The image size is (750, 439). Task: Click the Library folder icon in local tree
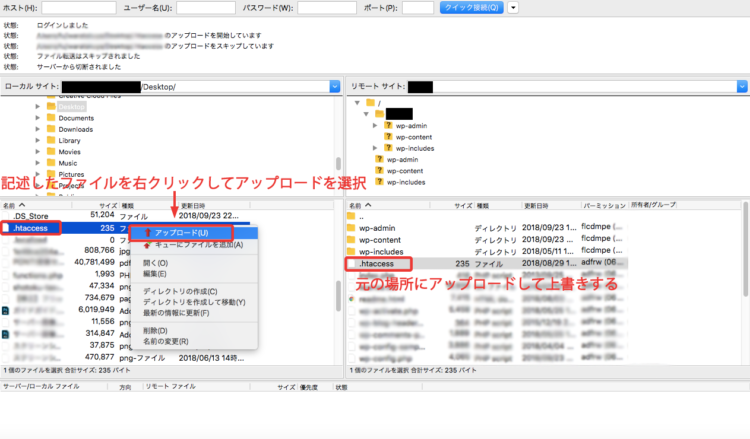tap(51, 141)
